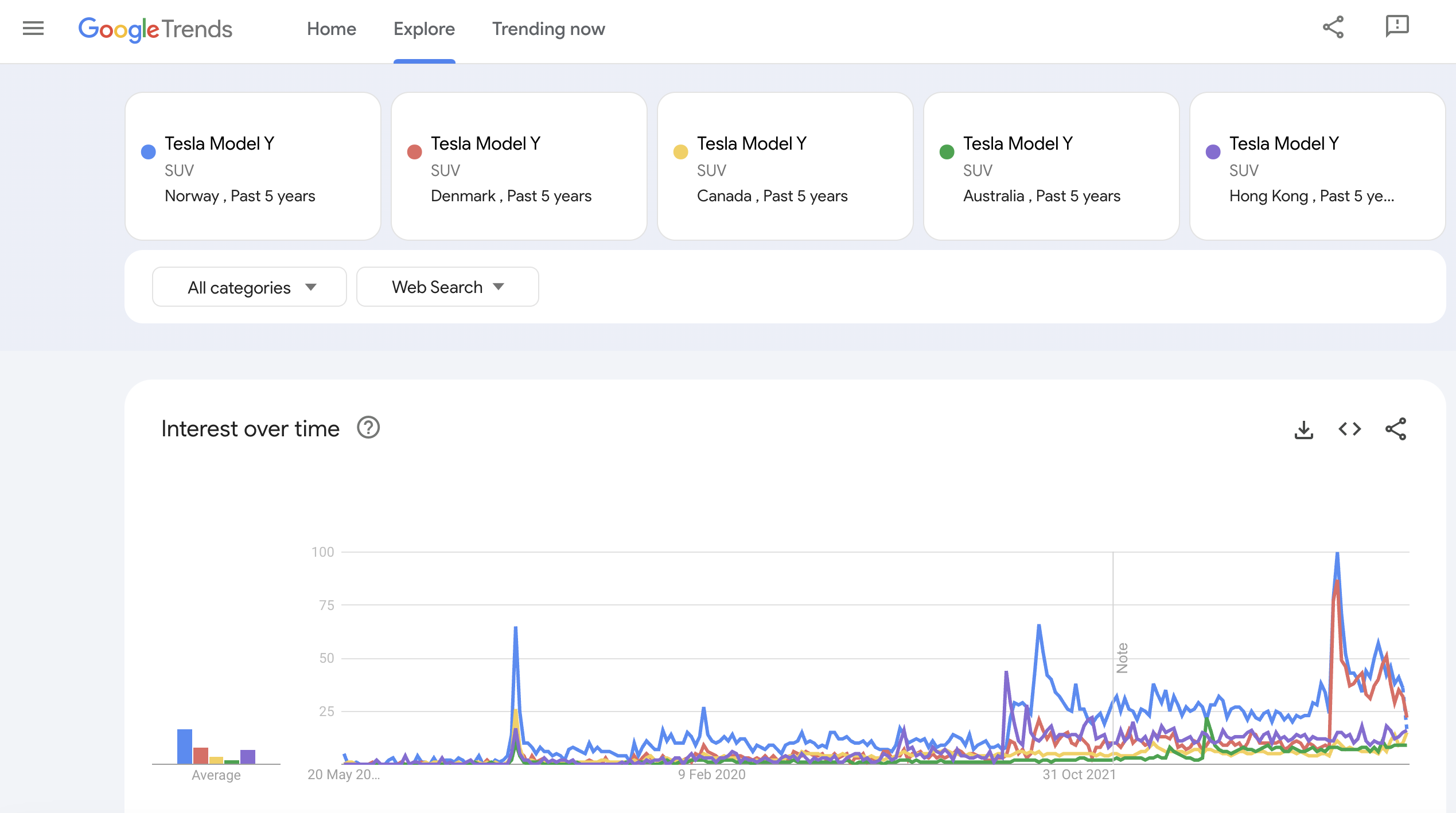Select the Denmark Tesla Model Y card
Image resolution: width=1456 pixels, height=813 pixels.
pos(519,167)
